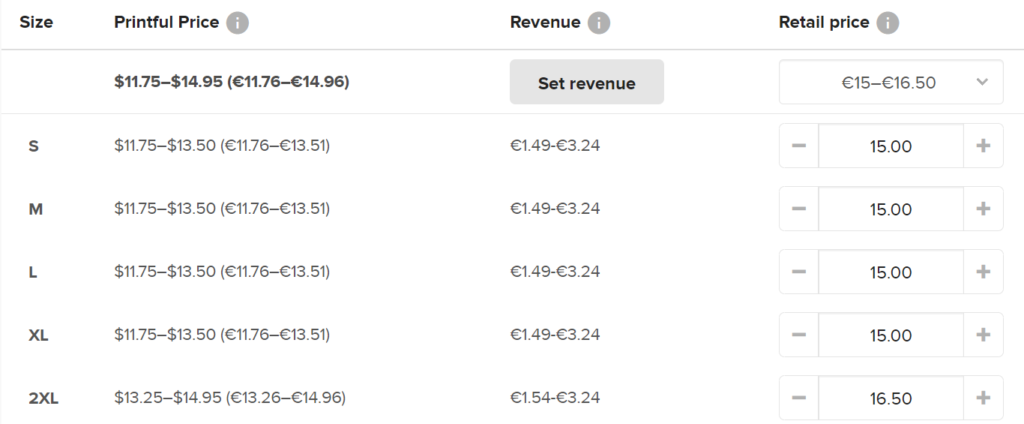Decrease retail price for size M

tap(799, 209)
